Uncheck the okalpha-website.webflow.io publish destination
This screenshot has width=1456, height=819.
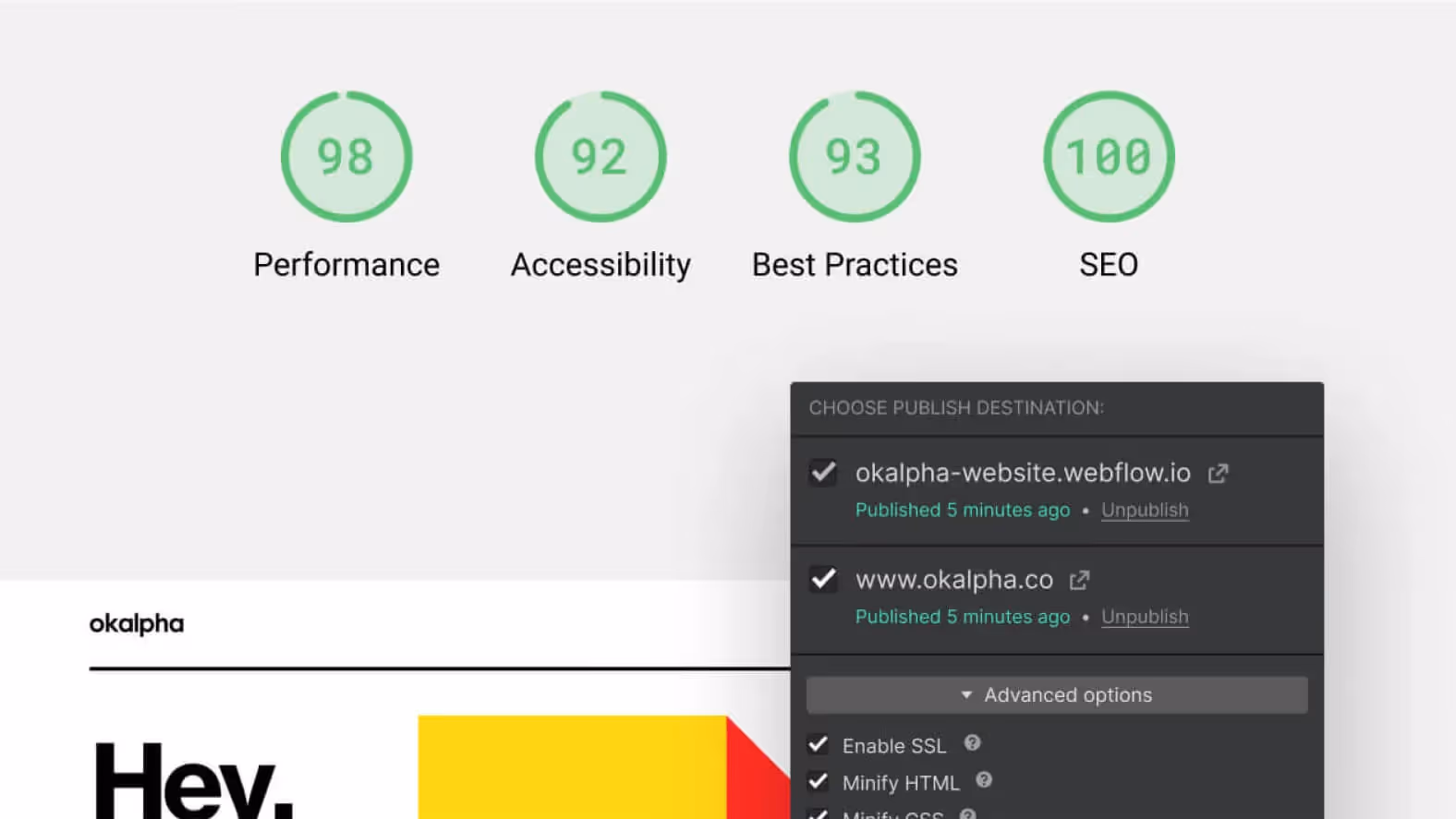tap(823, 472)
